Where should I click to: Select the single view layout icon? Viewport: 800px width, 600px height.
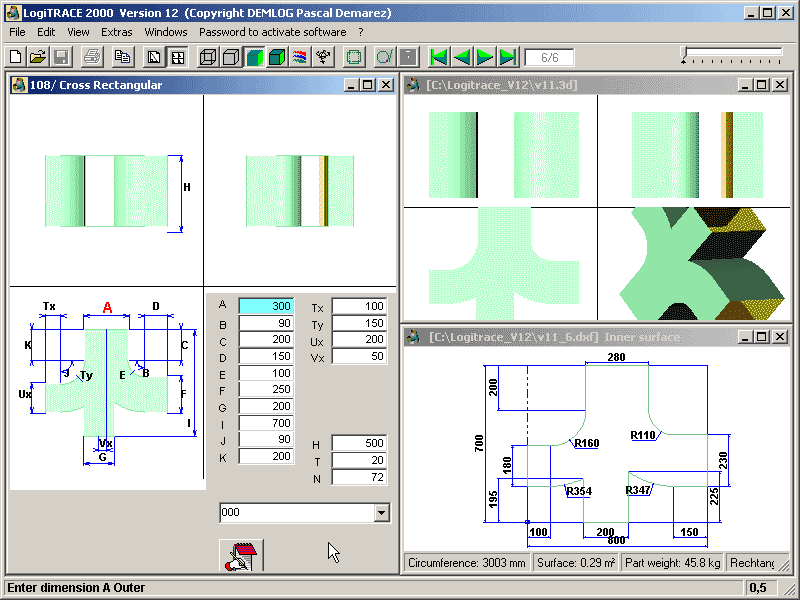coord(154,57)
